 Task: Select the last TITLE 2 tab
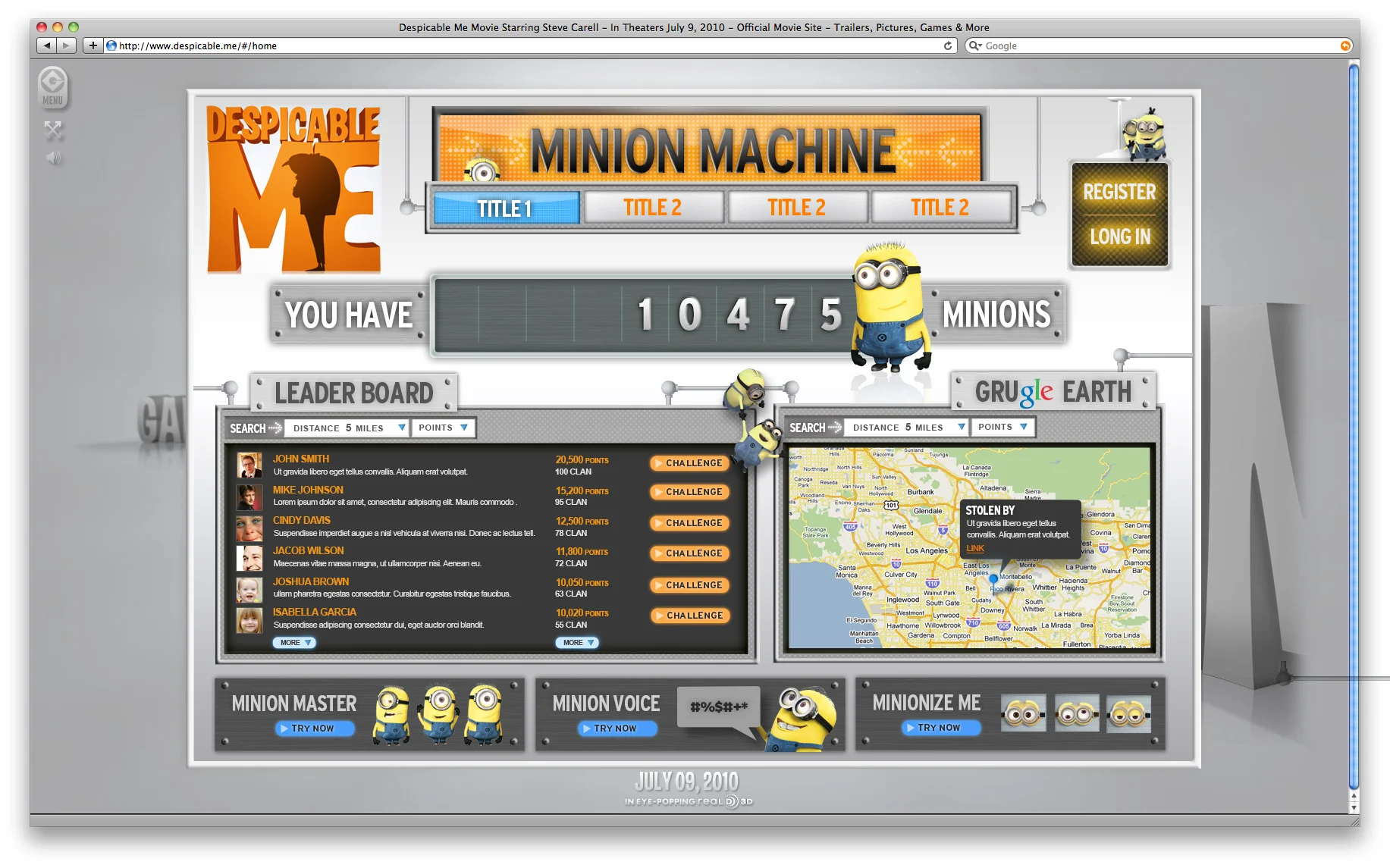pos(940,208)
